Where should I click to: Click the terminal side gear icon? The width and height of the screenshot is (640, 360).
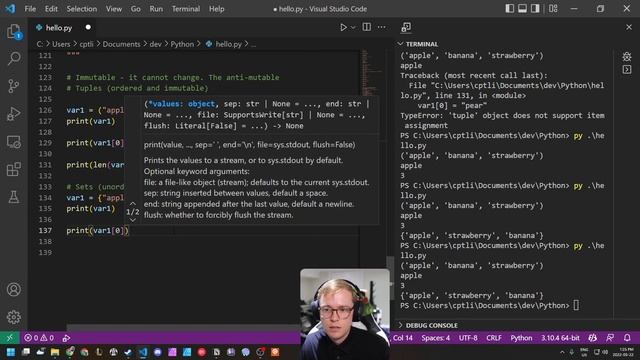627,57
